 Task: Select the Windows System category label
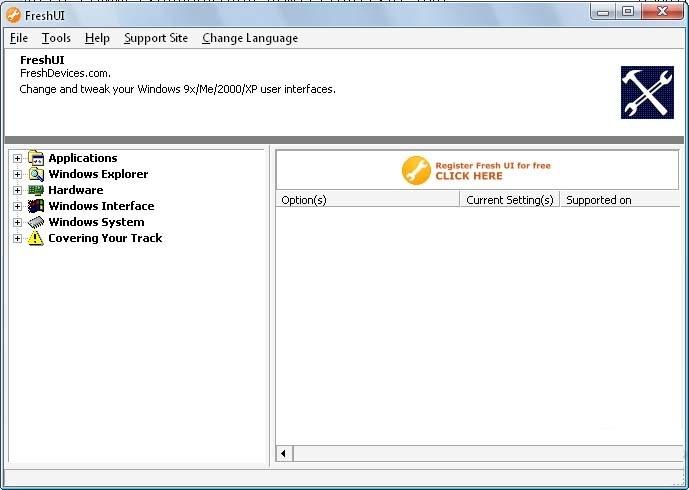coord(96,222)
